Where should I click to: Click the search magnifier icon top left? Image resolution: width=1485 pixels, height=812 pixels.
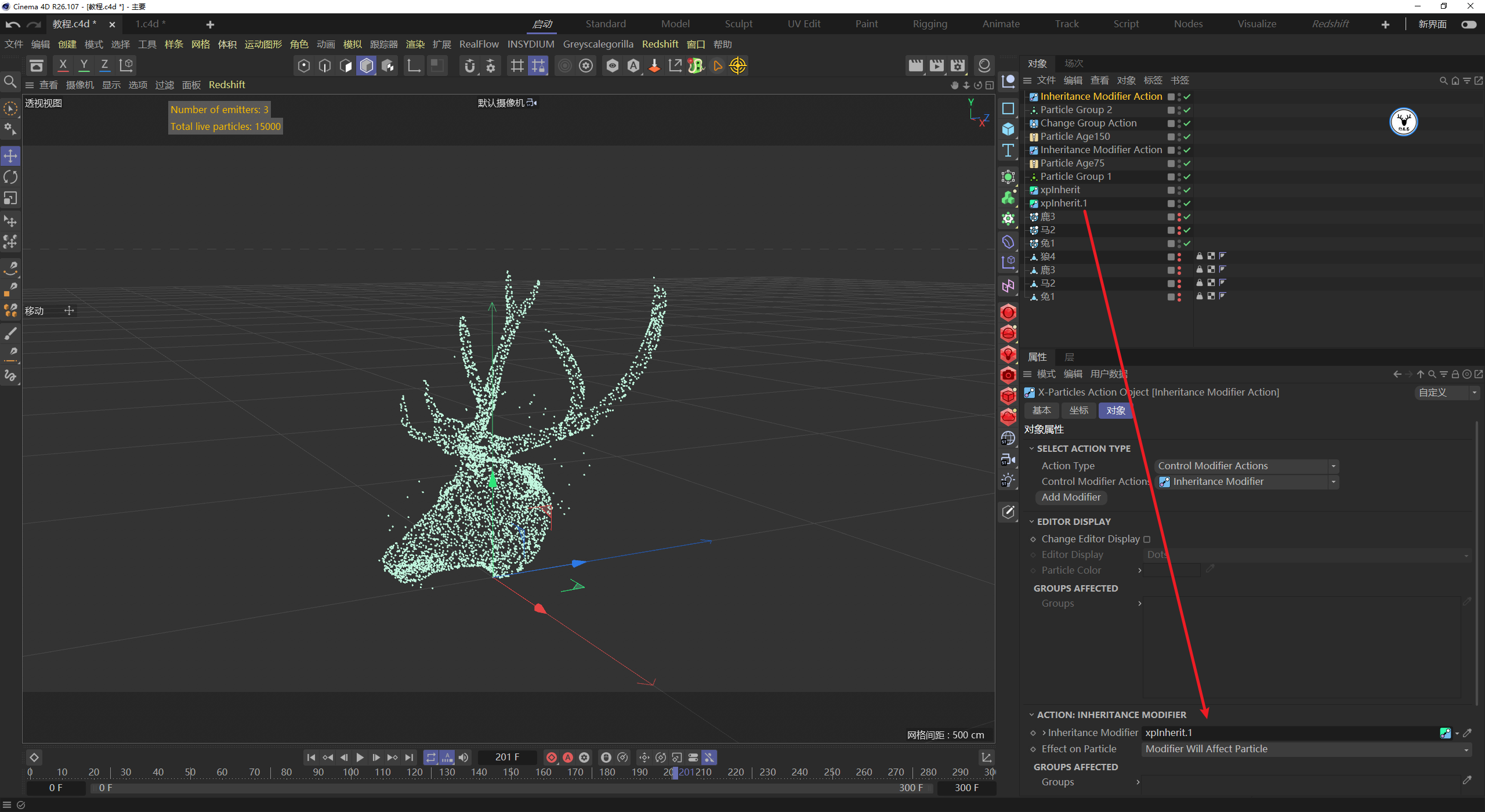(x=10, y=82)
